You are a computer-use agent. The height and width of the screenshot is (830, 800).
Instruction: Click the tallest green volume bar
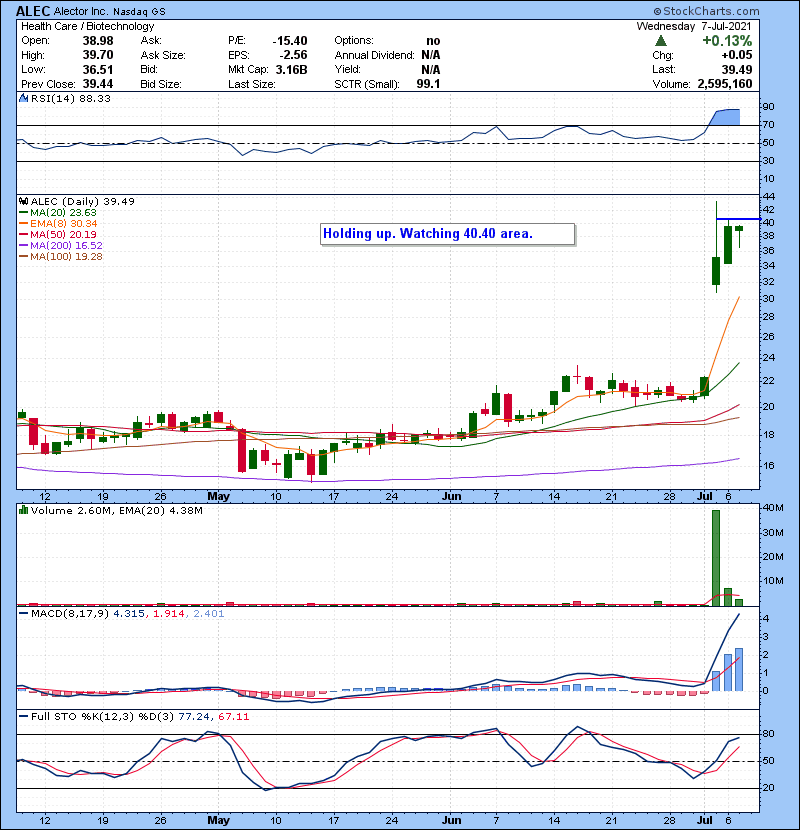tap(716, 558)
